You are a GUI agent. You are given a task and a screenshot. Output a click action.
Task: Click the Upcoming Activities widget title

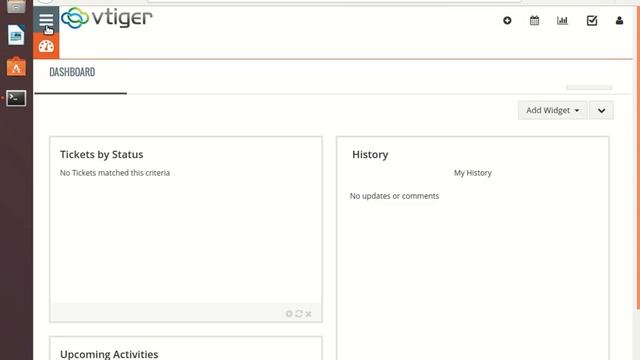[109, 354]
